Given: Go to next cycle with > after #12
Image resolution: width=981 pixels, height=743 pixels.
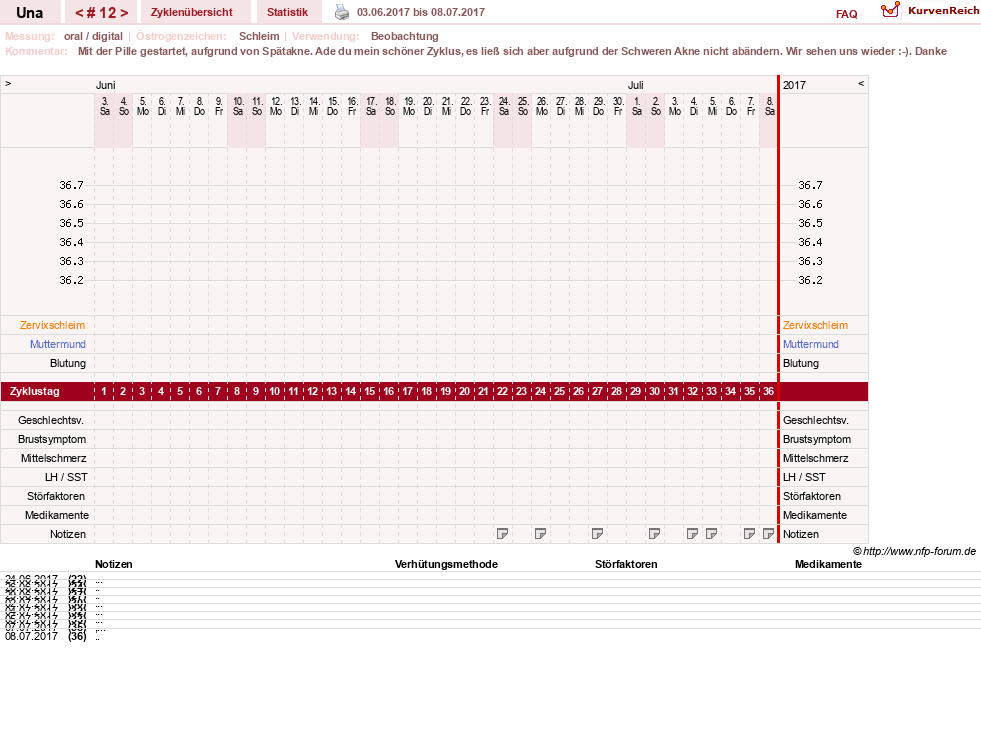Looking at the screenshot, I should tap(124, 13).
